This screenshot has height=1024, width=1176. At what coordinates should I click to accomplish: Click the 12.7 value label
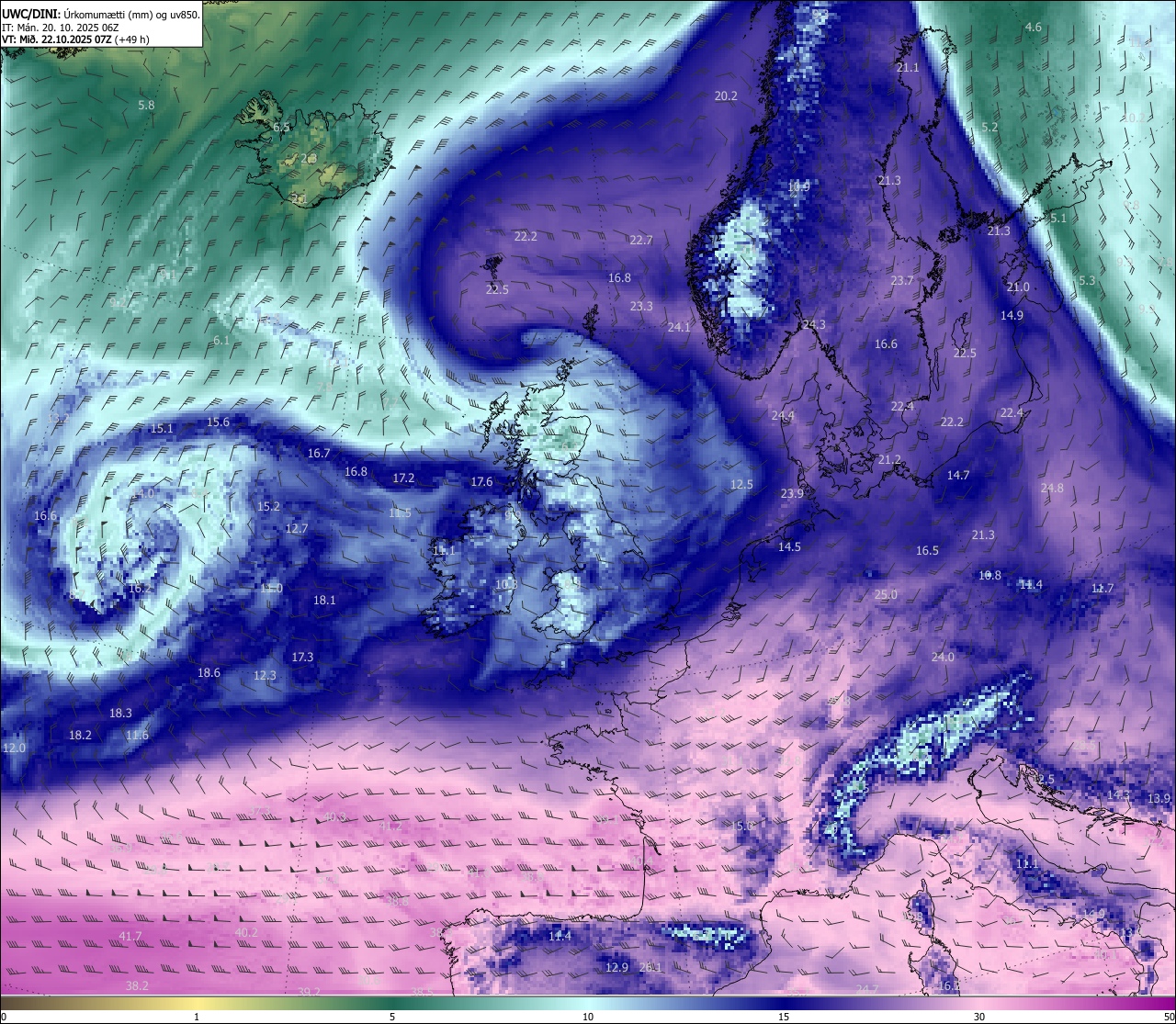[297, 529]
